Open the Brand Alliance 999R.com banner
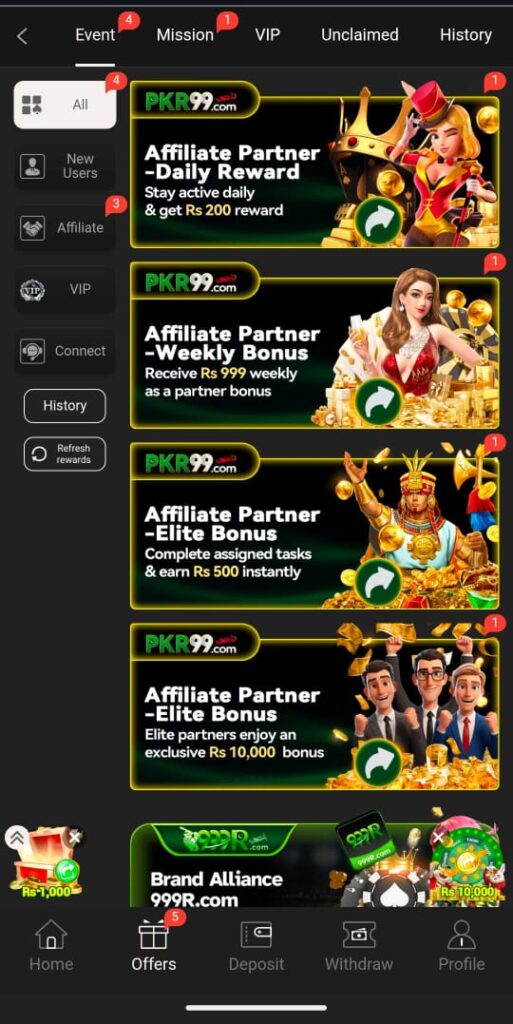 (x=315, y=865)
